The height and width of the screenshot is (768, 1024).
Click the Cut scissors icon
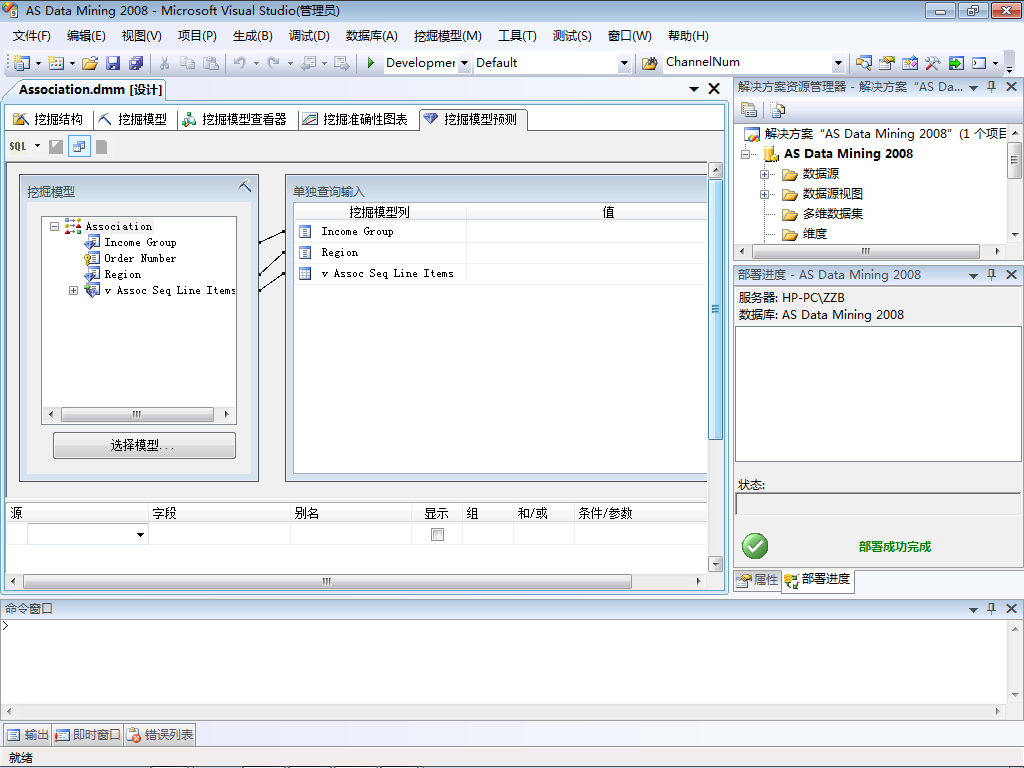[x=165, y=63]
